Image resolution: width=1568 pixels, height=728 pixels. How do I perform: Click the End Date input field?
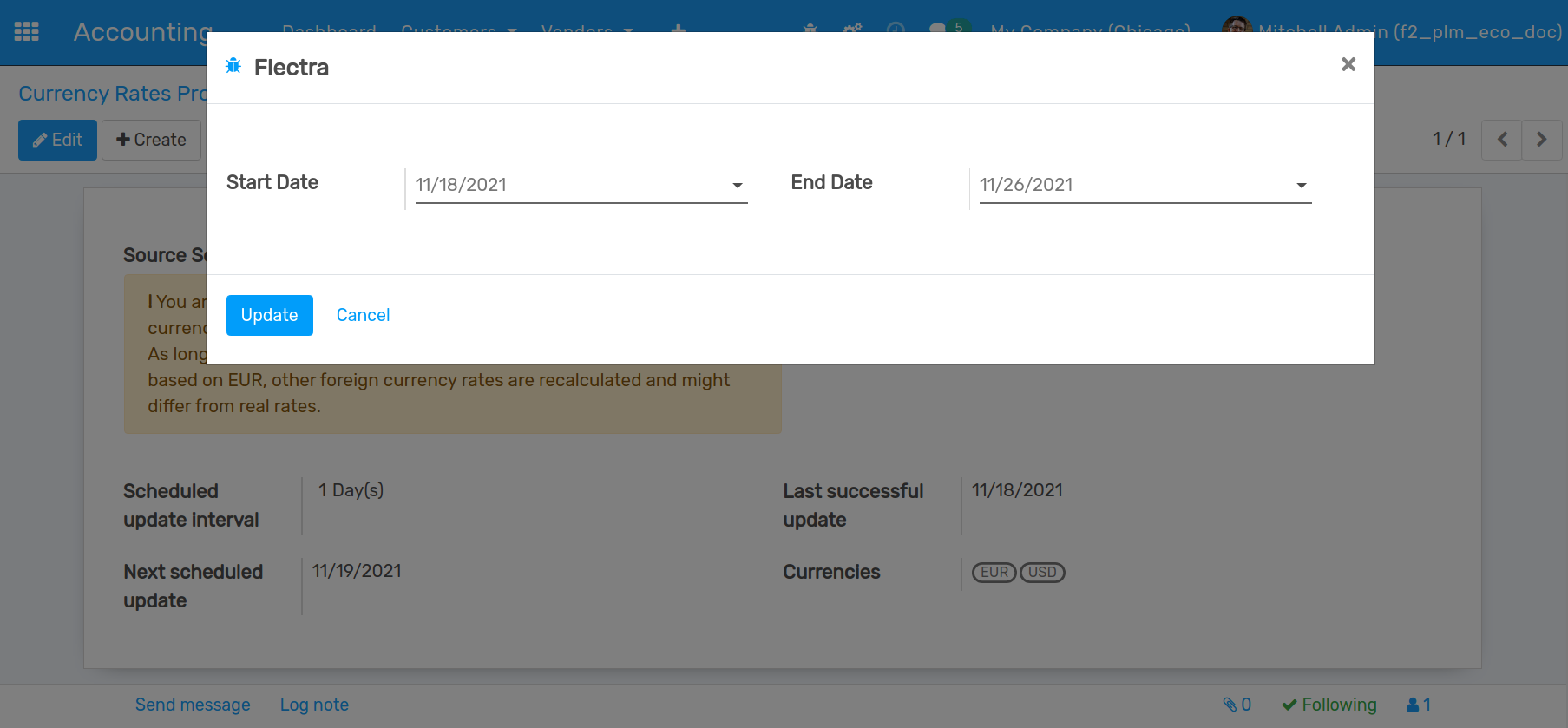point(1132,185)
